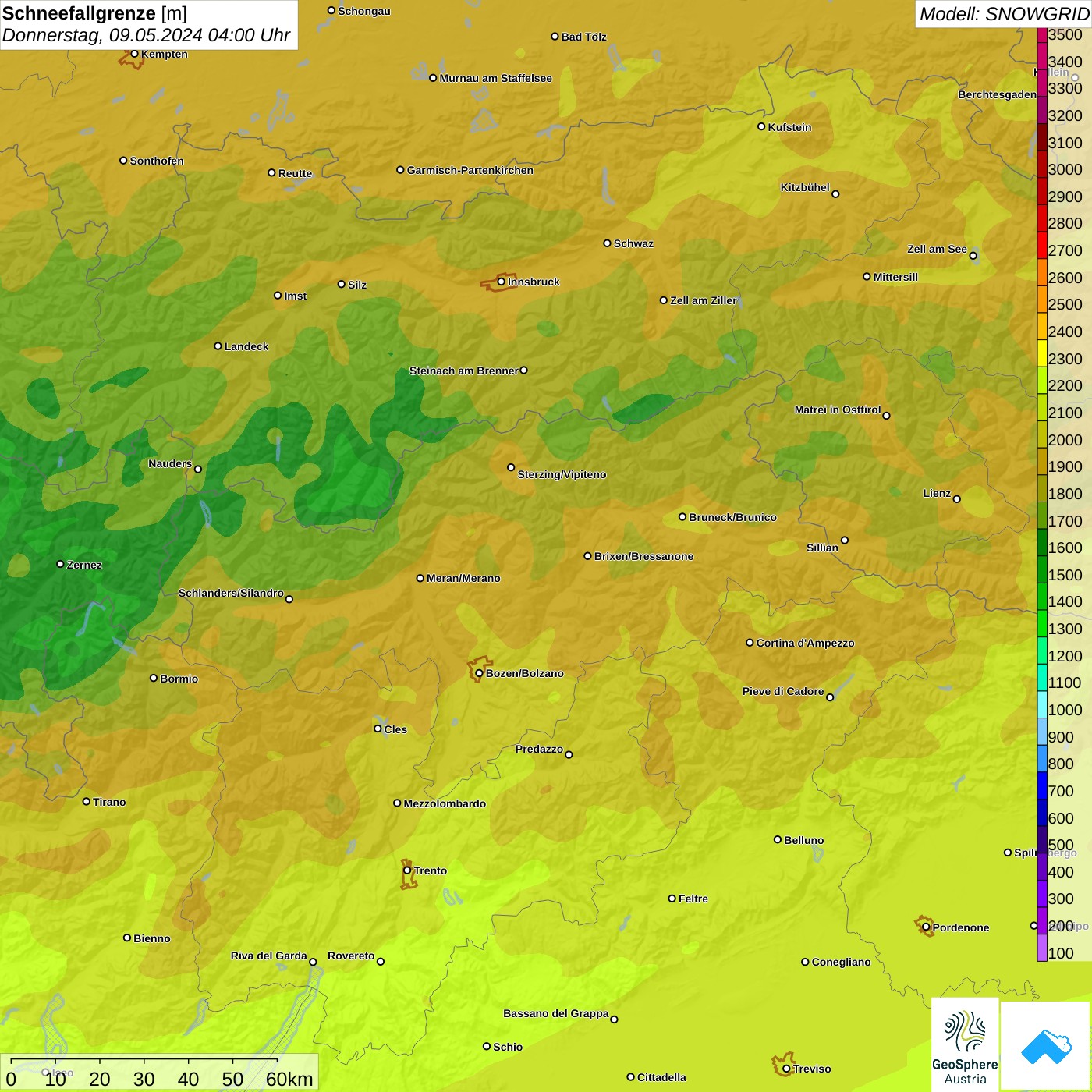Click the Belluno city marker
Viewport: 1092px width, 1092px height.
(x=778, y=839)
